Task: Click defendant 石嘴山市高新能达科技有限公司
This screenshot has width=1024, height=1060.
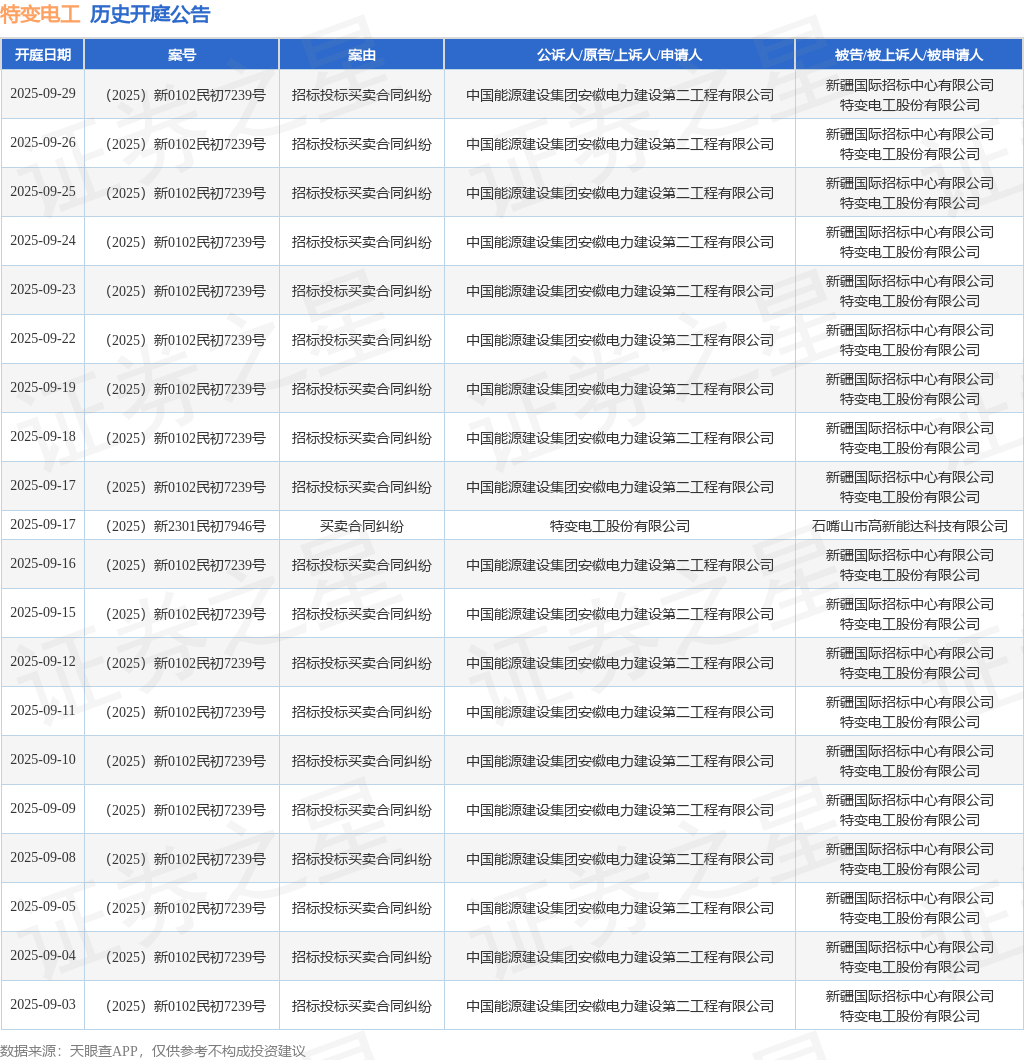Action: [909, 526]
